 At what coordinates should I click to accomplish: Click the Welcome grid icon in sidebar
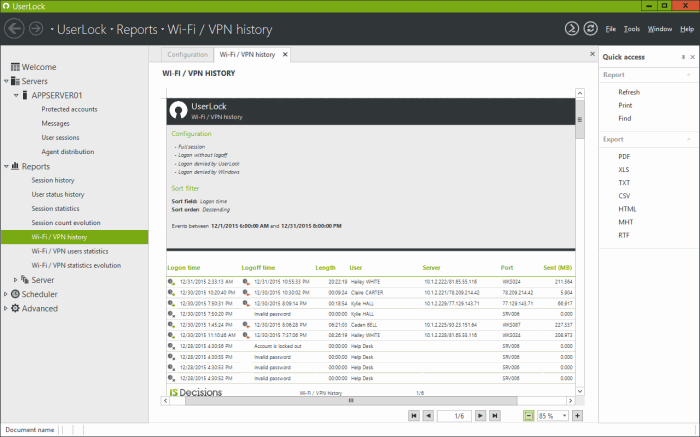pos(15,67)
